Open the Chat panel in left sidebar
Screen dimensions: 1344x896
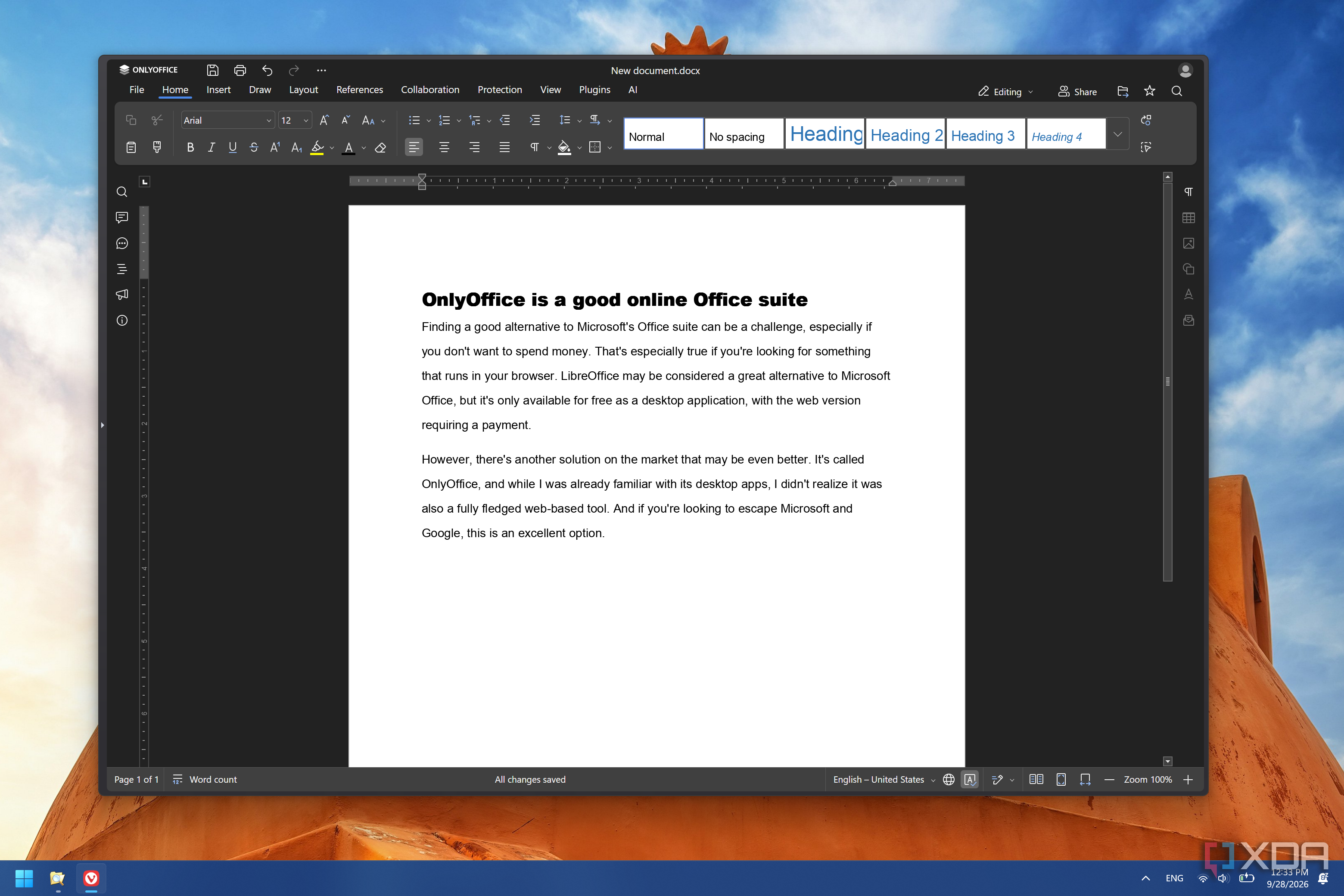[x=122, y=243]
